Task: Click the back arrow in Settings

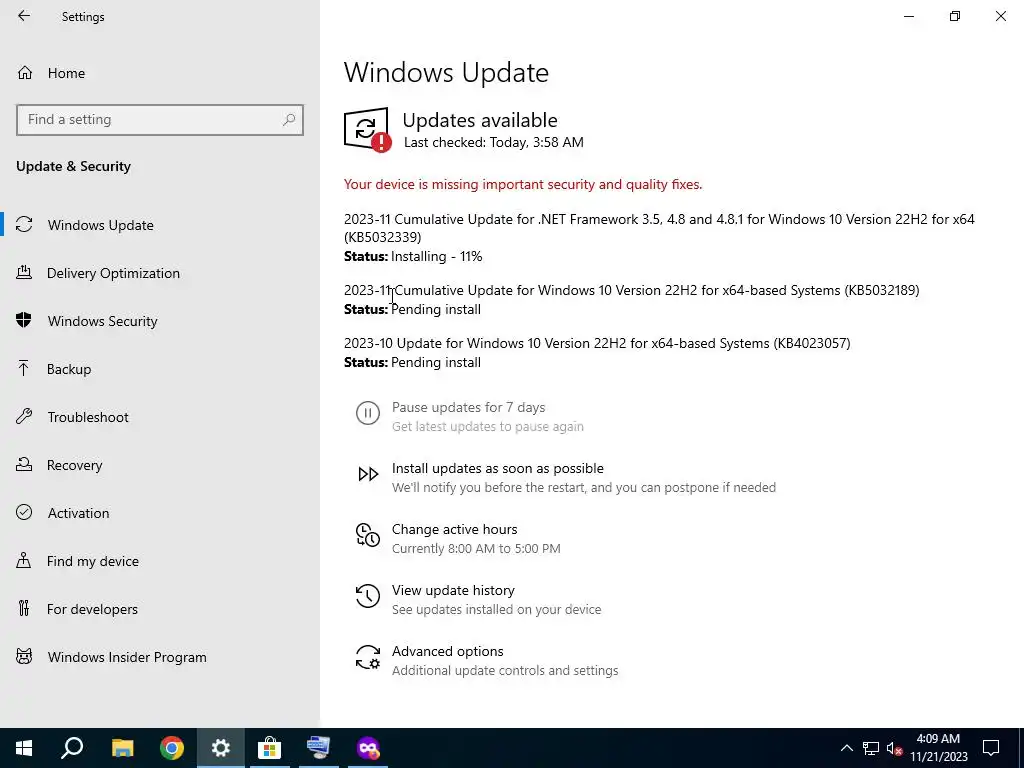Action: (24, 16)
